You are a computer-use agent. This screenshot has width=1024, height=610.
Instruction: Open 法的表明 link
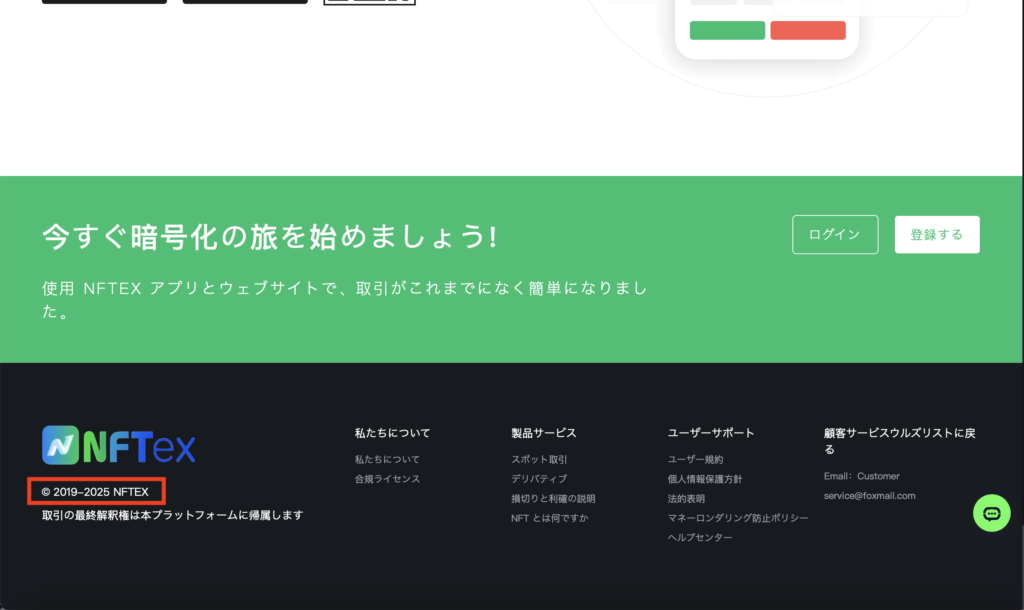coord(686,499)
